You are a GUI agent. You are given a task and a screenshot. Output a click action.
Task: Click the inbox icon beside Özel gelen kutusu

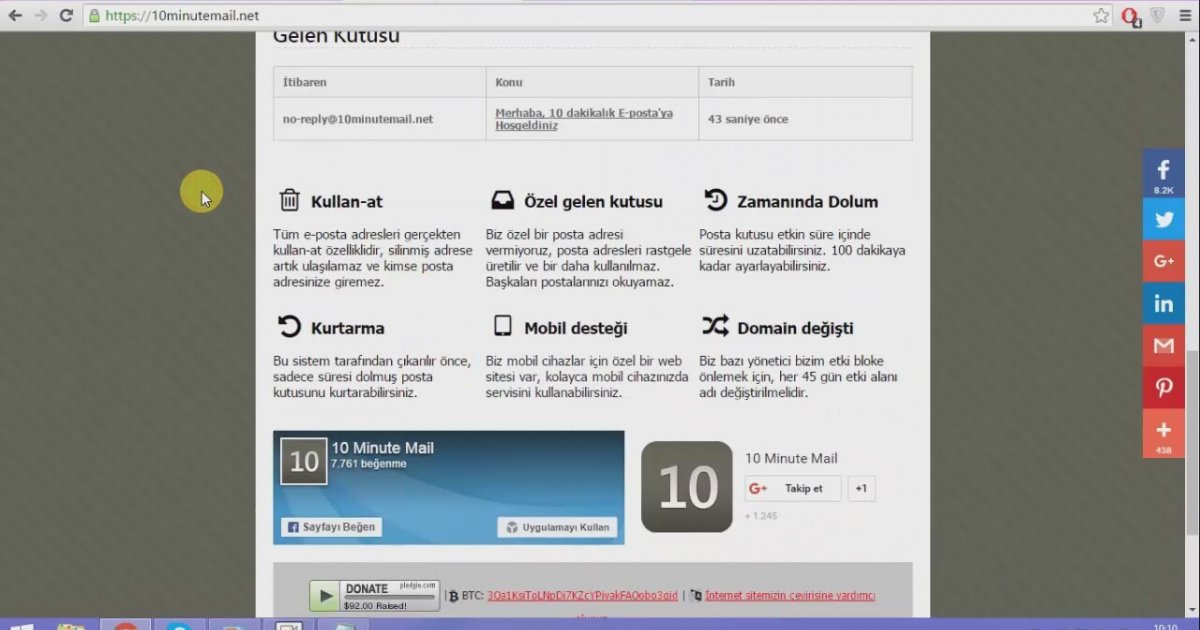[x=503, y=200]
